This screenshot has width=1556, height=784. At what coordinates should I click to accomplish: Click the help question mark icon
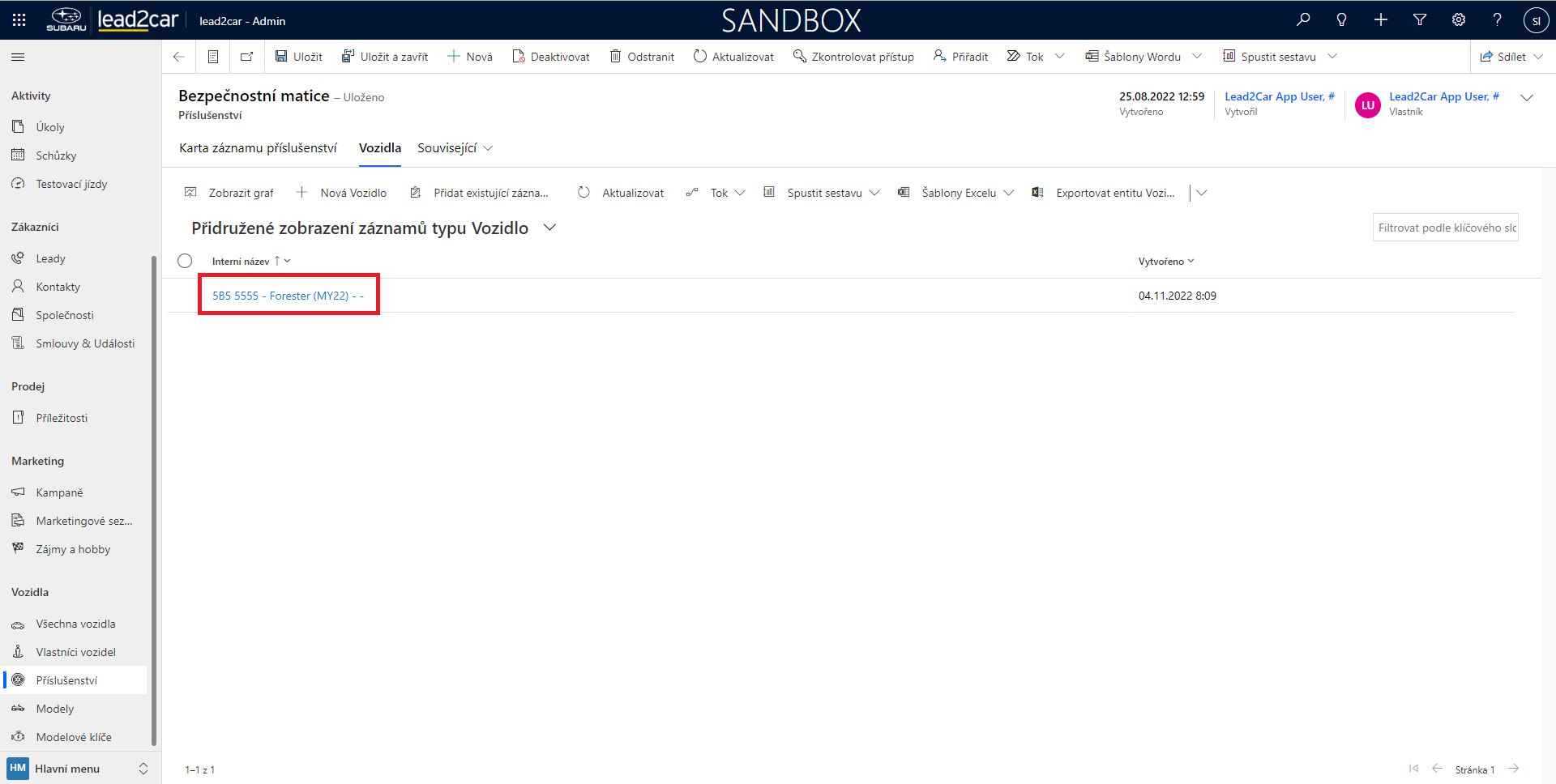[1498, 20]
